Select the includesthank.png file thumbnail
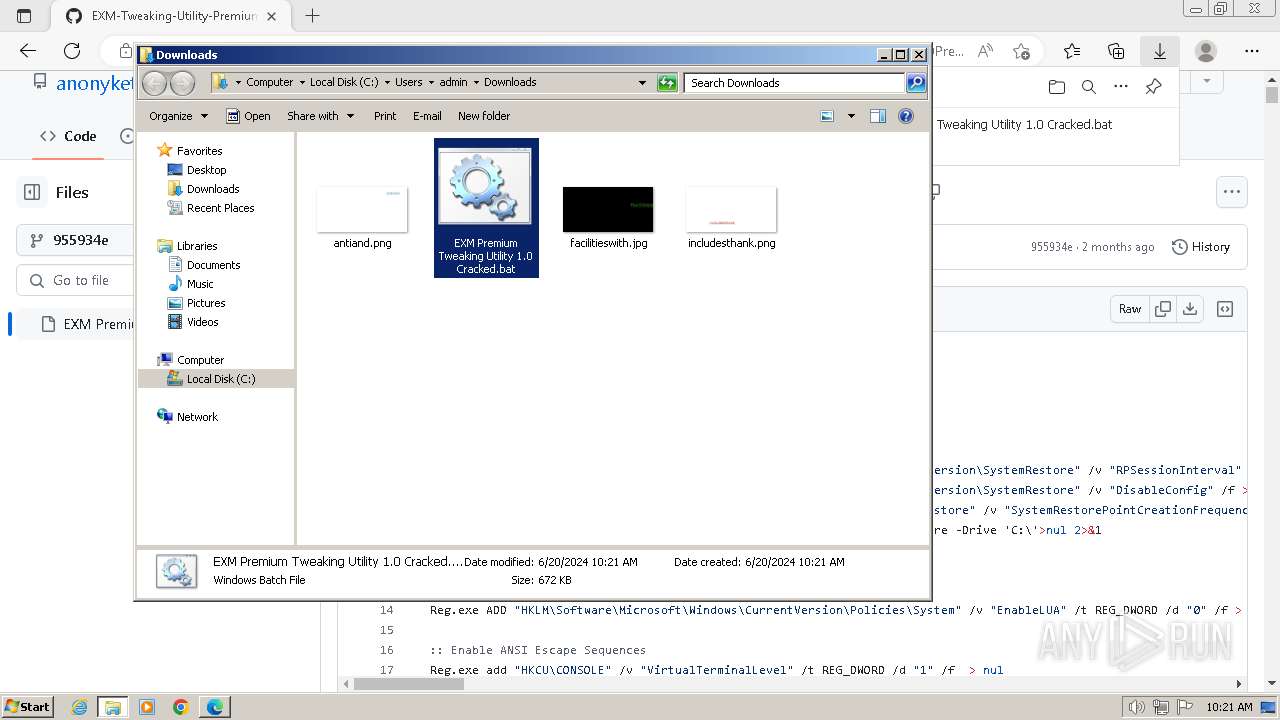 [x=731, y=210]
